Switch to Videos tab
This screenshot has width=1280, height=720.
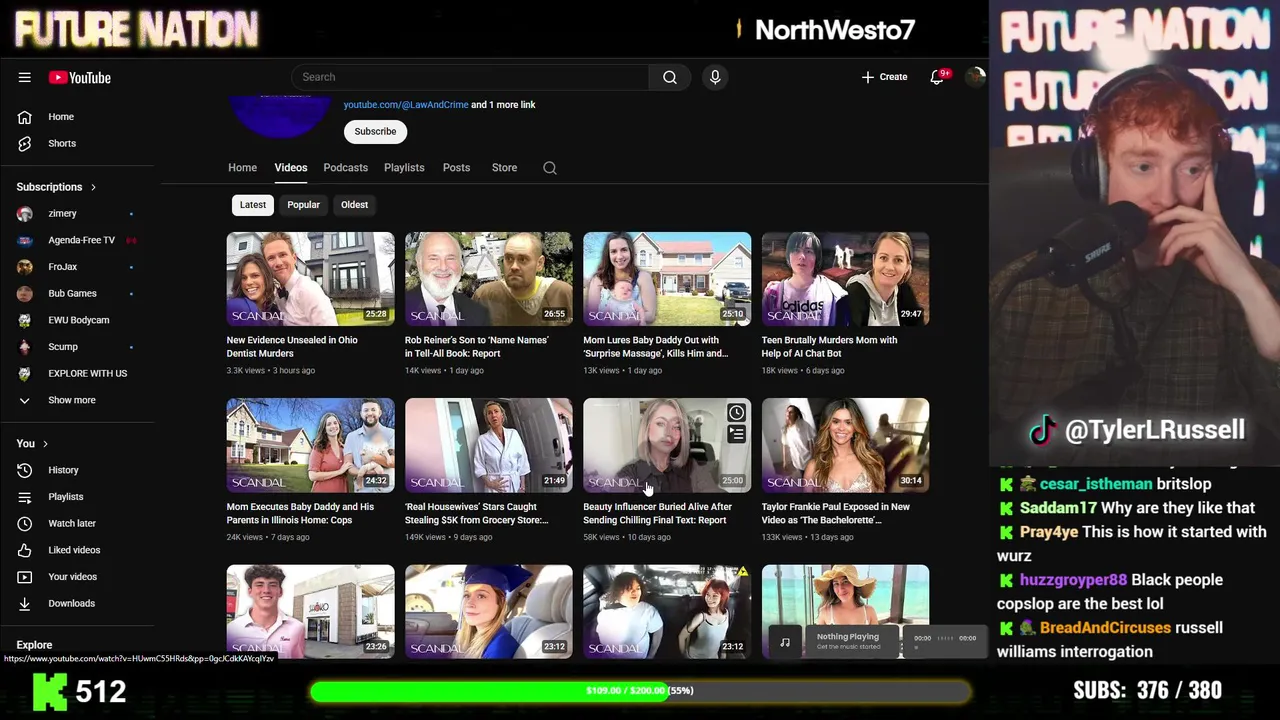[291, 168]
